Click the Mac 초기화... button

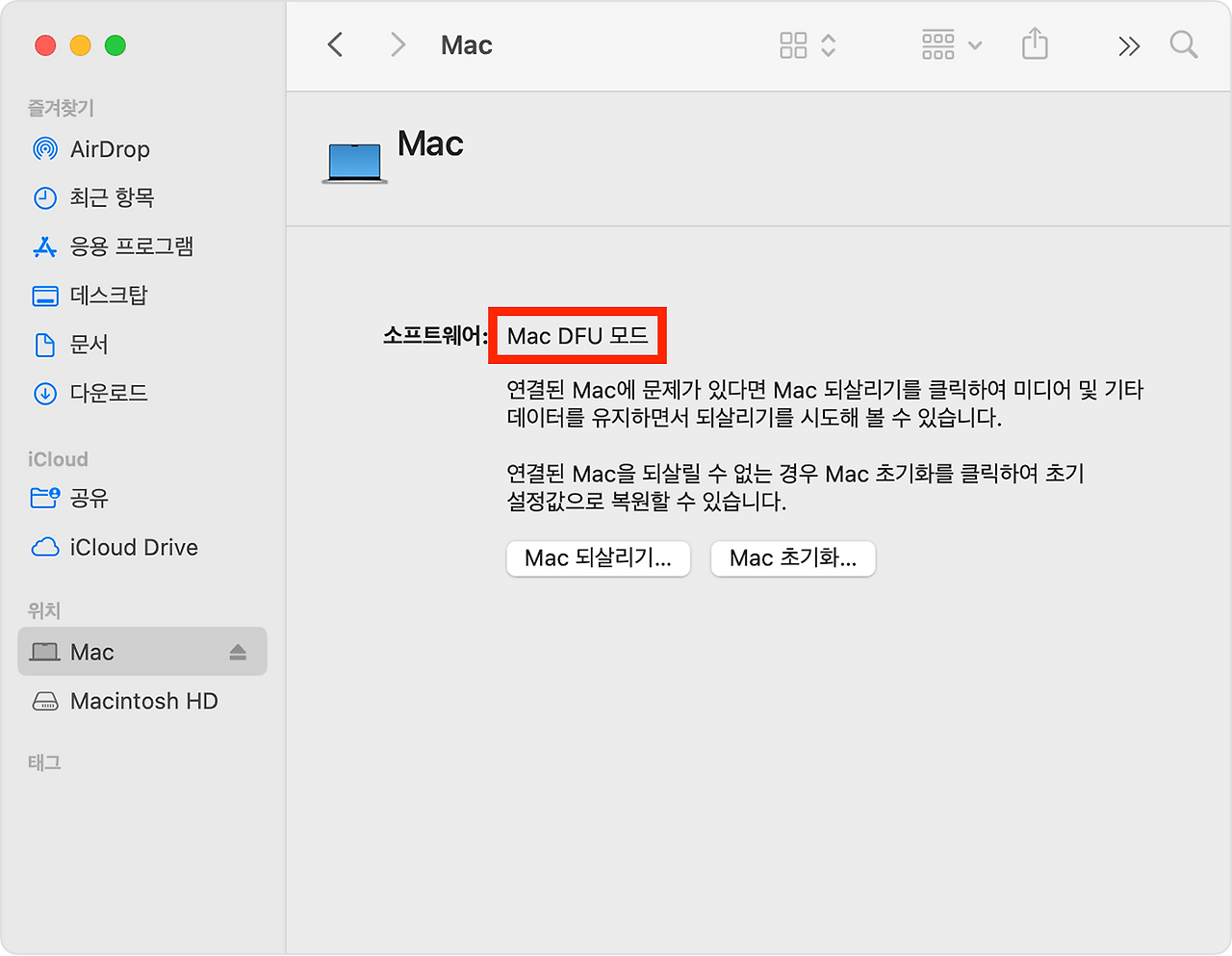pos(793,558)
